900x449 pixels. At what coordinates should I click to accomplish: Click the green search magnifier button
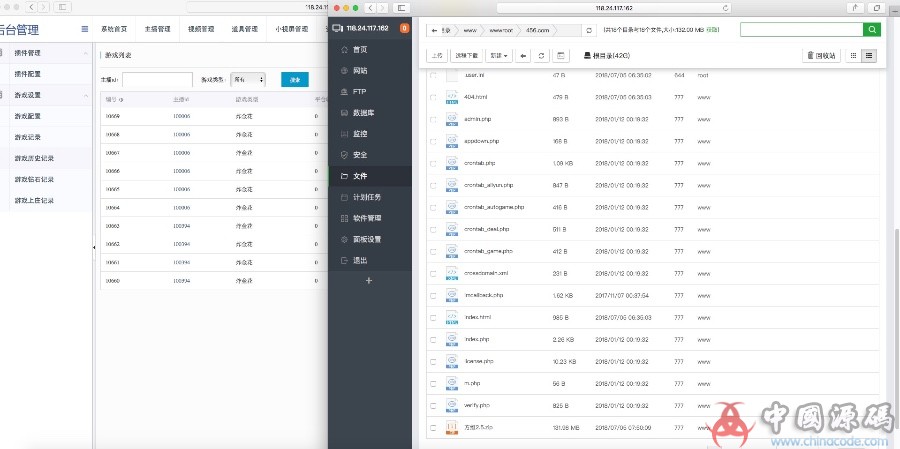pos(872,30)
